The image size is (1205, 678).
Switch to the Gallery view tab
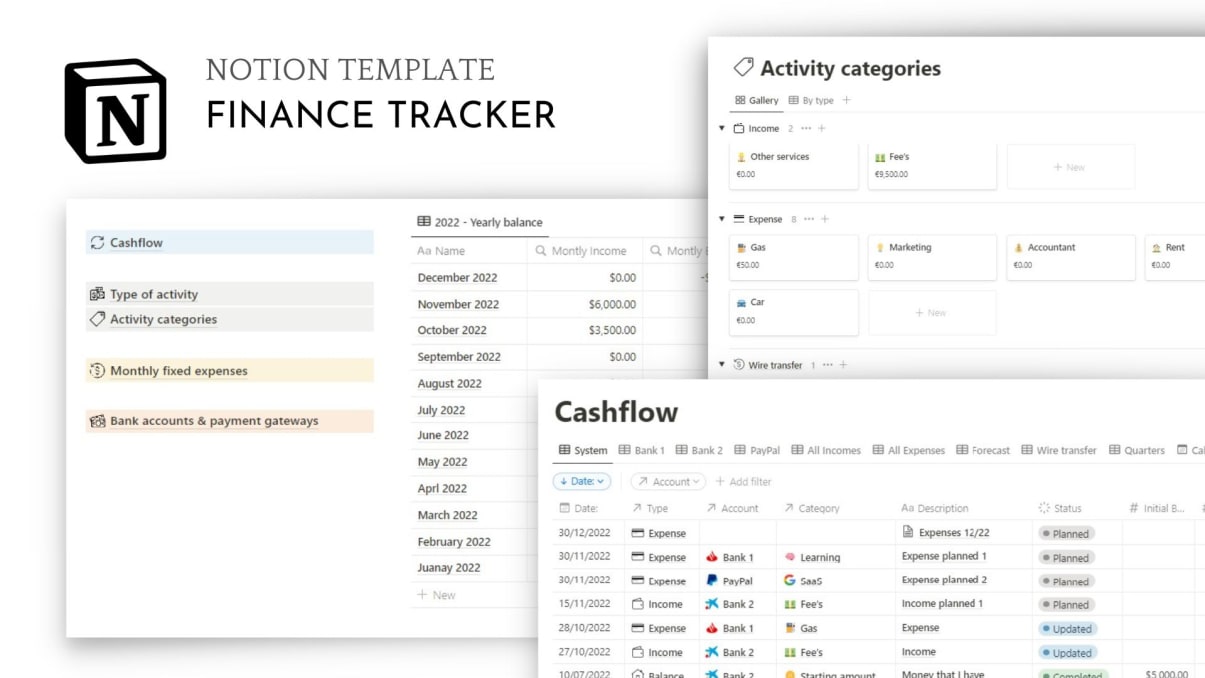(757, 100)
